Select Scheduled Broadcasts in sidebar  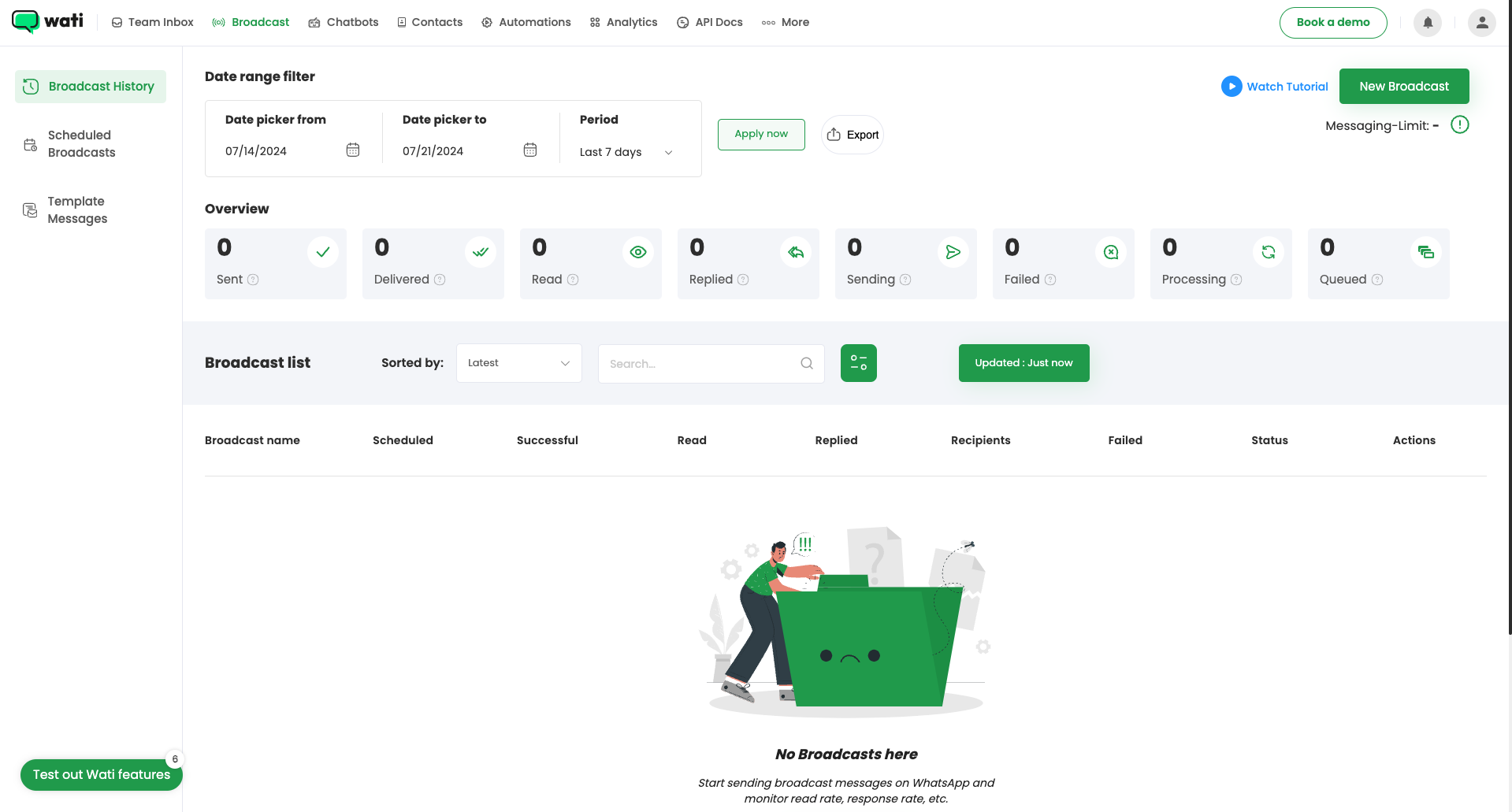click(x=81, y=144)
